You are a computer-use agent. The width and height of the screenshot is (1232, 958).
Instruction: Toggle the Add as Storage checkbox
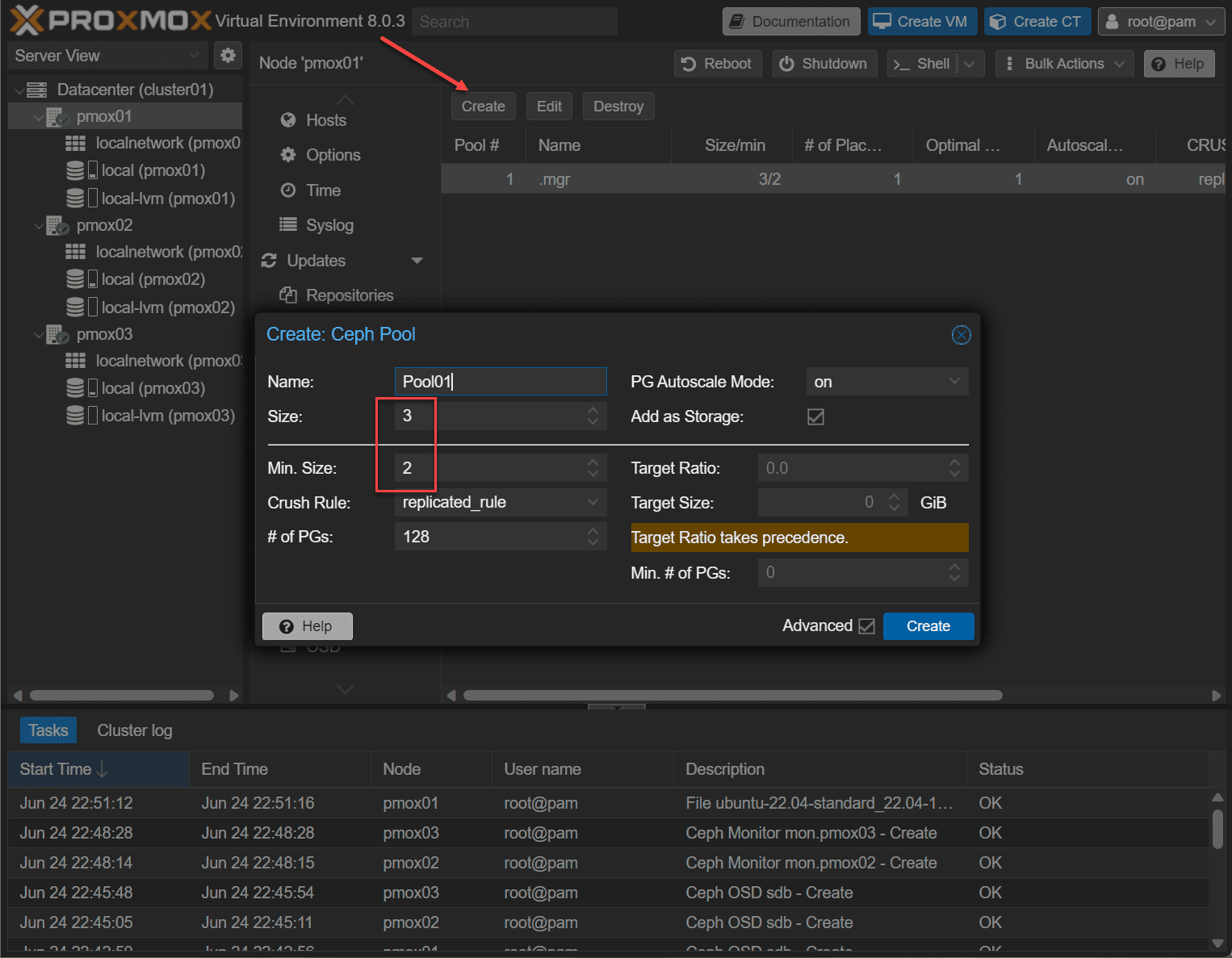(x=815, y=417)
